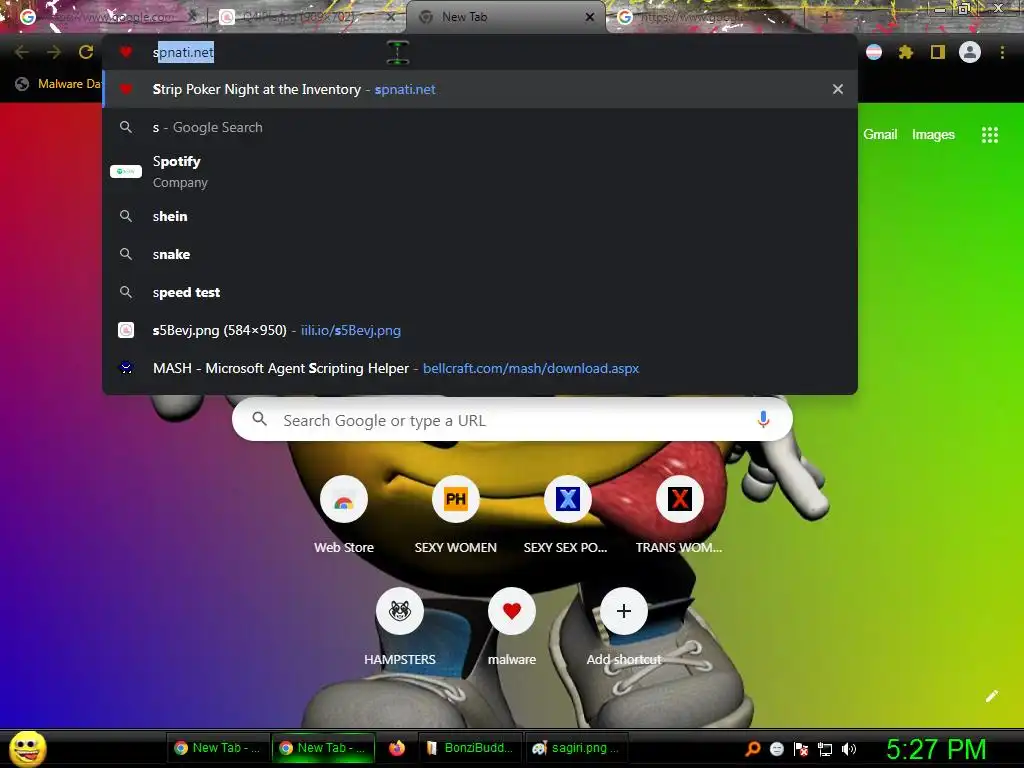Open the smiley face Start button
This screenshot has width=1024, height=768.
point(27,749)
